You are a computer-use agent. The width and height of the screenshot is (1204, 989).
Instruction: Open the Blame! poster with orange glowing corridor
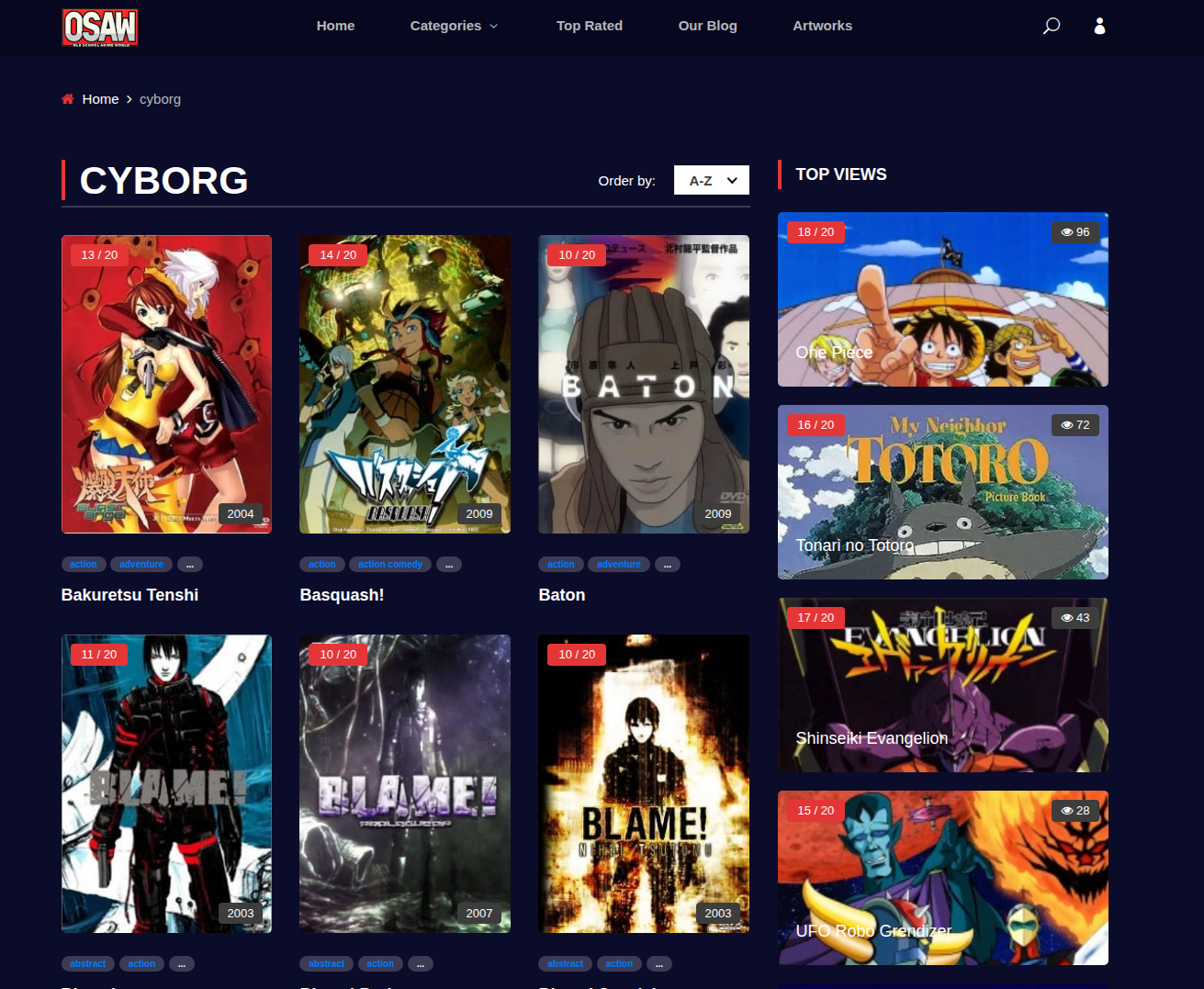644,784
